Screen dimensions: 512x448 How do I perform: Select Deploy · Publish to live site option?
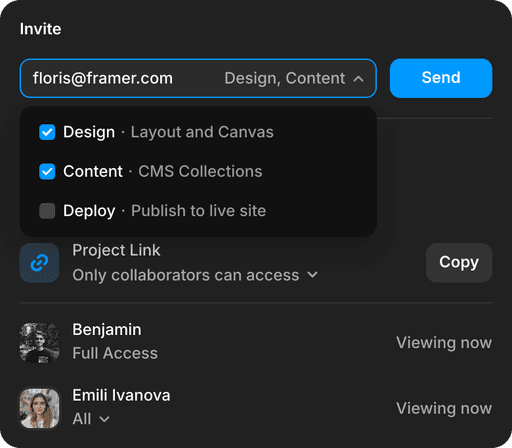pyautogui.click(x=198, y=211)
